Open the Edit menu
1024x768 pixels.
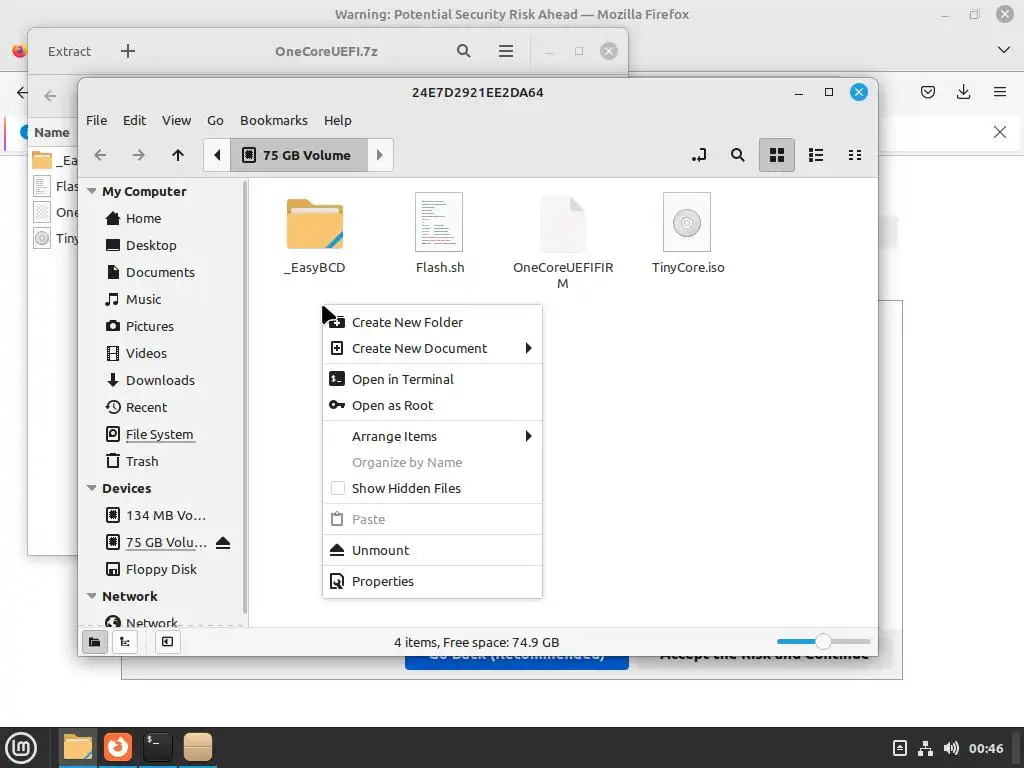pos(135,120)
